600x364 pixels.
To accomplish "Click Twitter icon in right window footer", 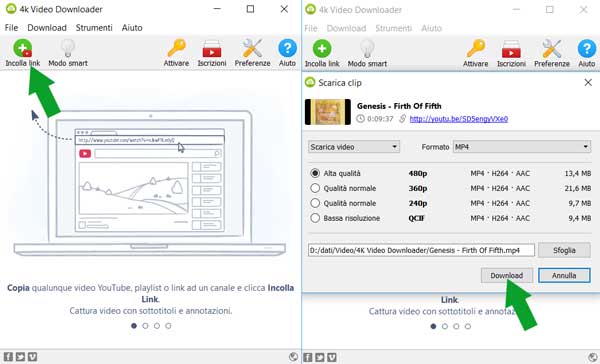I will pos(320,357).
